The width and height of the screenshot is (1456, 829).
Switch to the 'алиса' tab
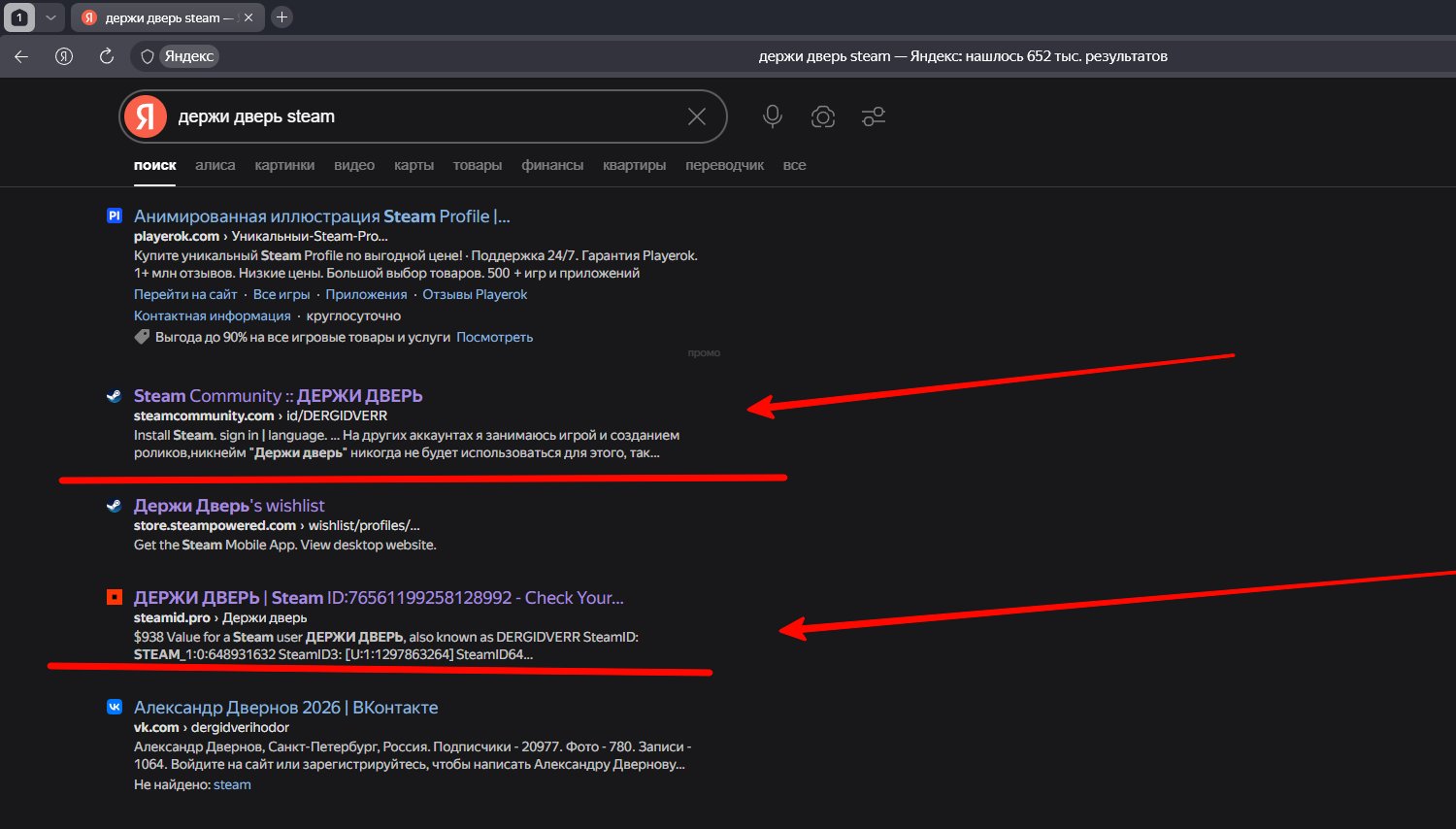point(215,165)
